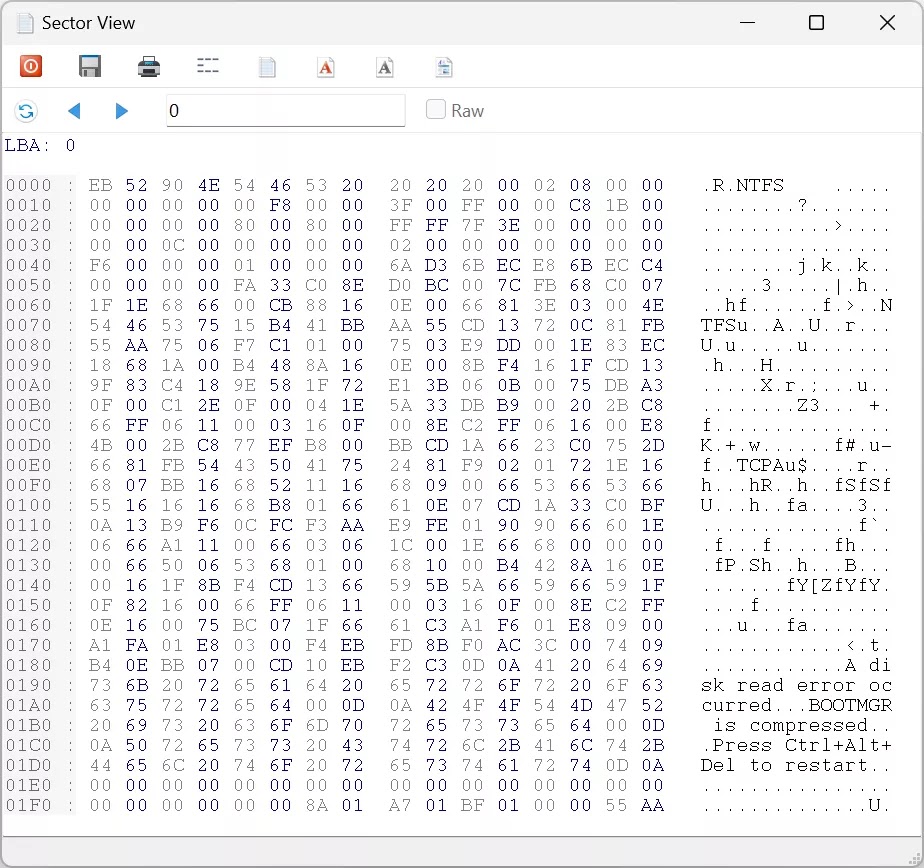Focus the sector number input field
Image resolution: width=924 pixels, height=868 pixels.
coord(285,111)
